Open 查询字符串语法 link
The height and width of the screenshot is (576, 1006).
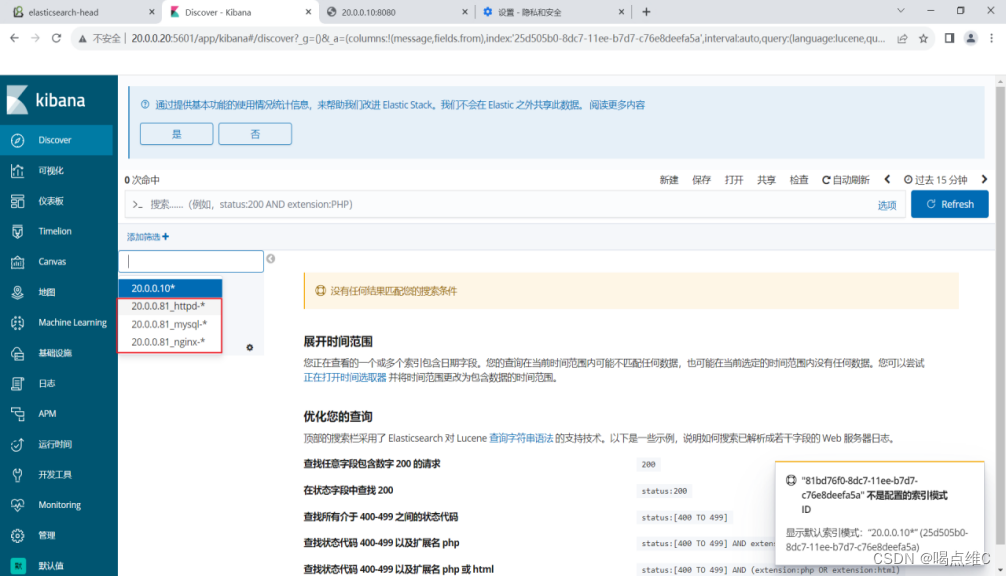pyautogui.click(x=521, y=438)
